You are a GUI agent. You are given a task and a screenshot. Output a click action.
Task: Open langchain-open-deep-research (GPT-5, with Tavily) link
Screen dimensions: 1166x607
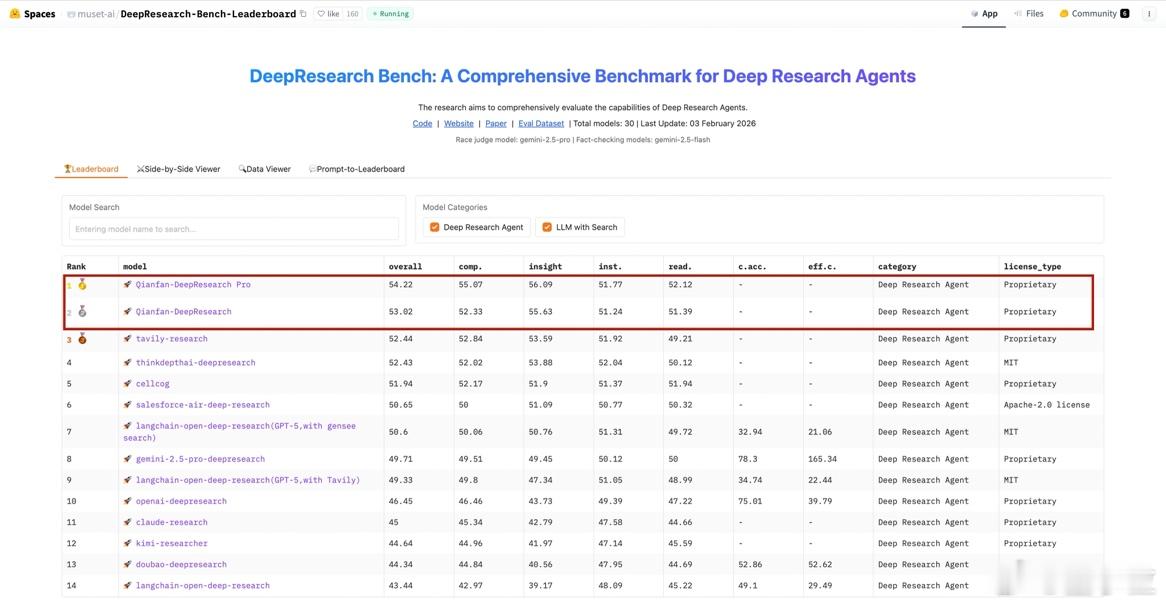pos(248,480)
